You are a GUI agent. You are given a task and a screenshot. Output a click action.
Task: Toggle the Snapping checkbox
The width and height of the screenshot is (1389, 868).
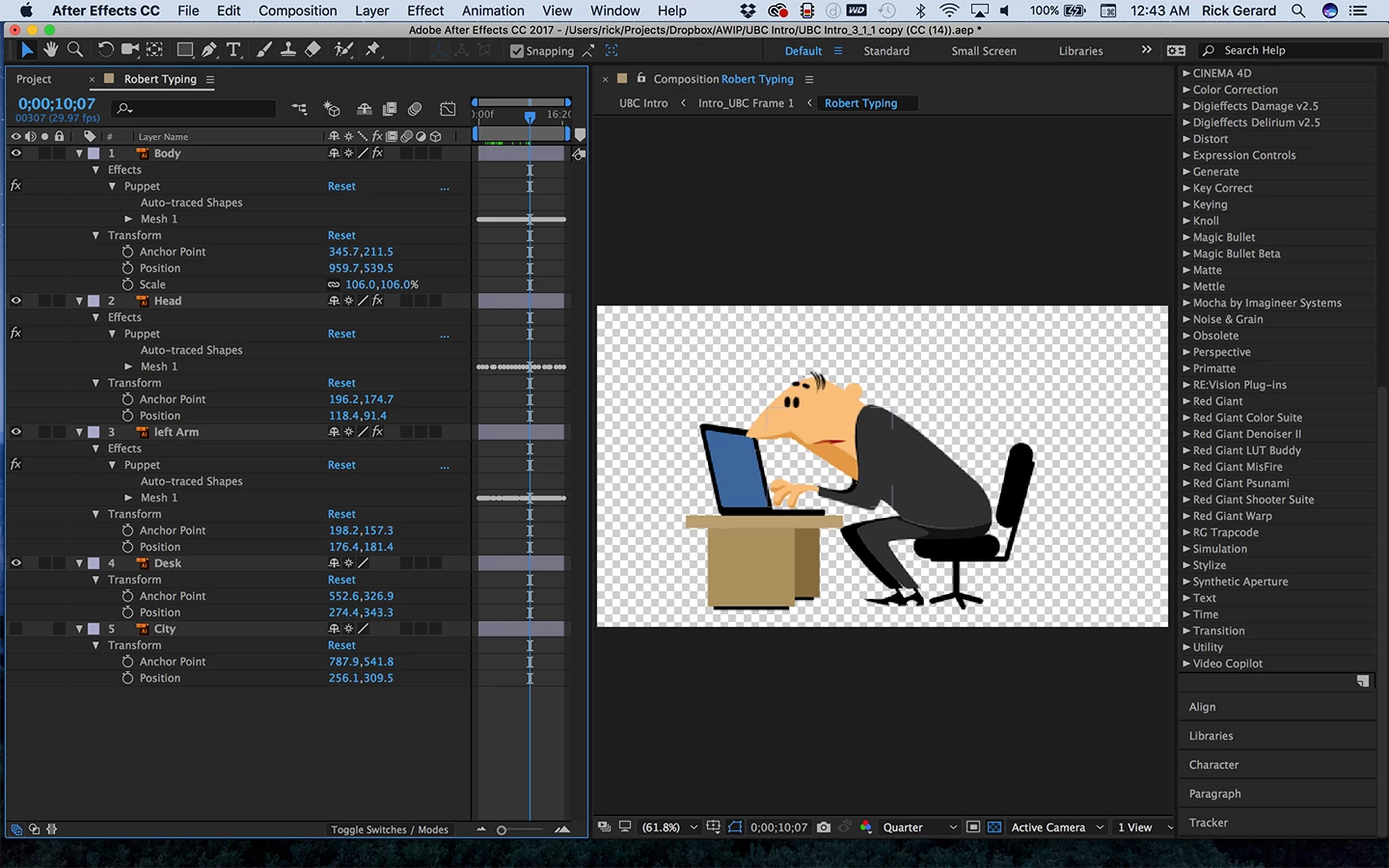coord(517,51)
